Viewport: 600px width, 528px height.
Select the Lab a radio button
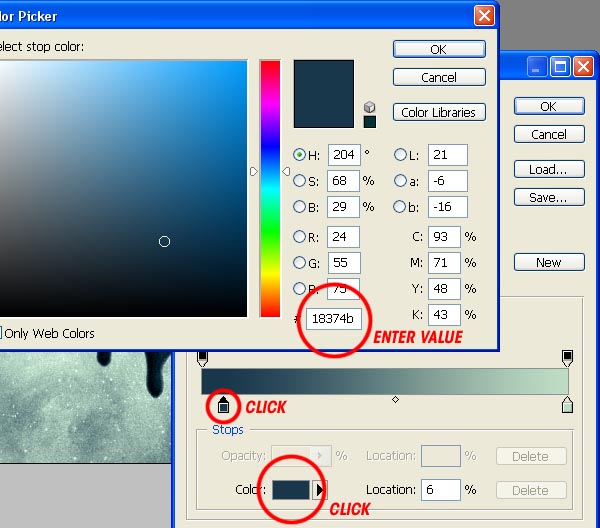(400, 181)
